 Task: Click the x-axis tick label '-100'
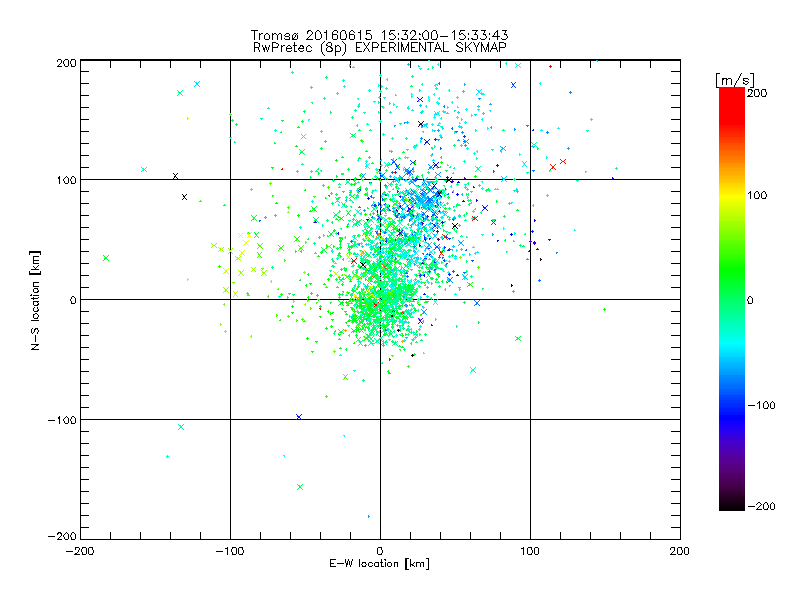[230, 551]
